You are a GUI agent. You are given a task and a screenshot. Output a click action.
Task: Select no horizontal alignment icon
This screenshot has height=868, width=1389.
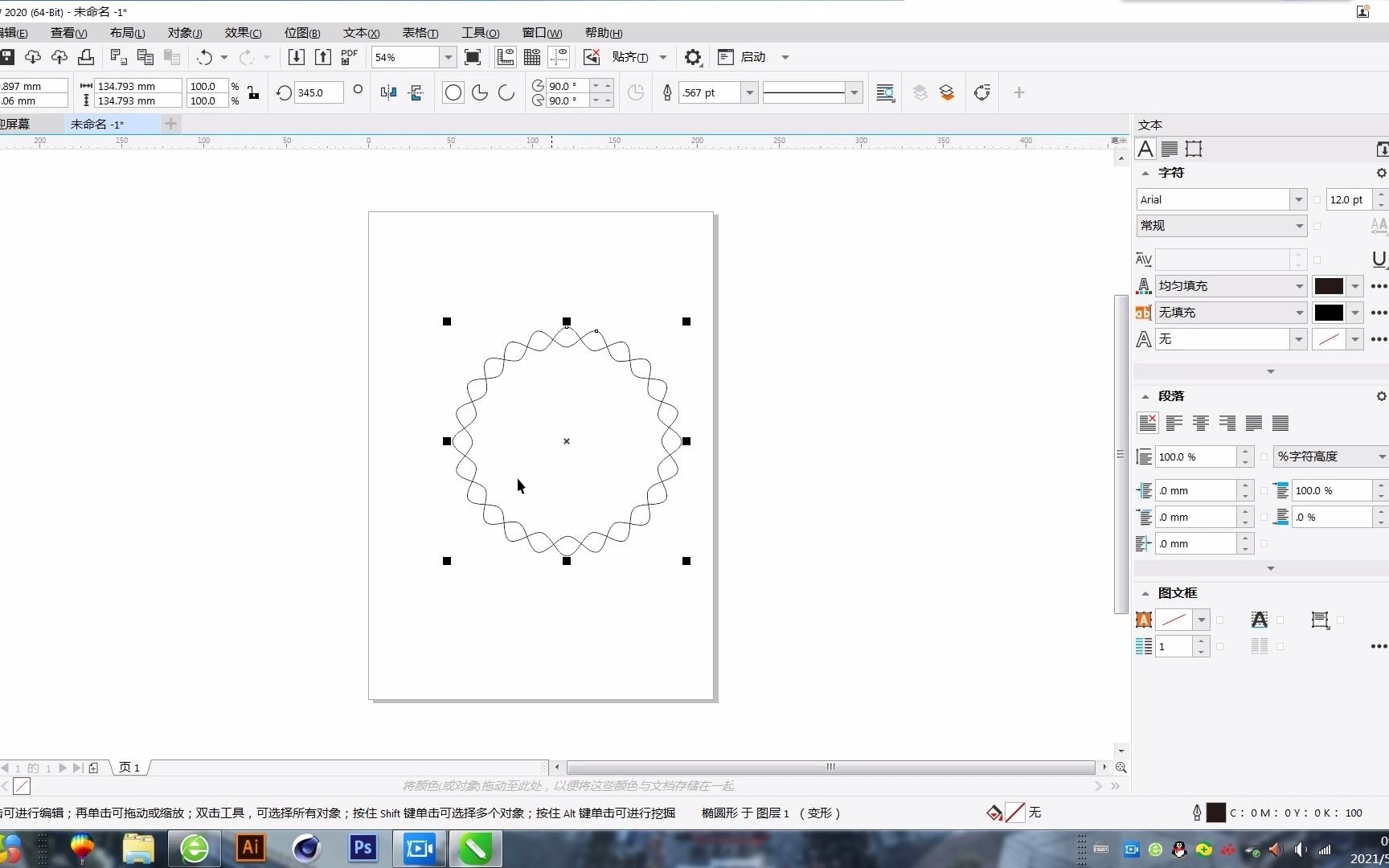pos(1148,423)
